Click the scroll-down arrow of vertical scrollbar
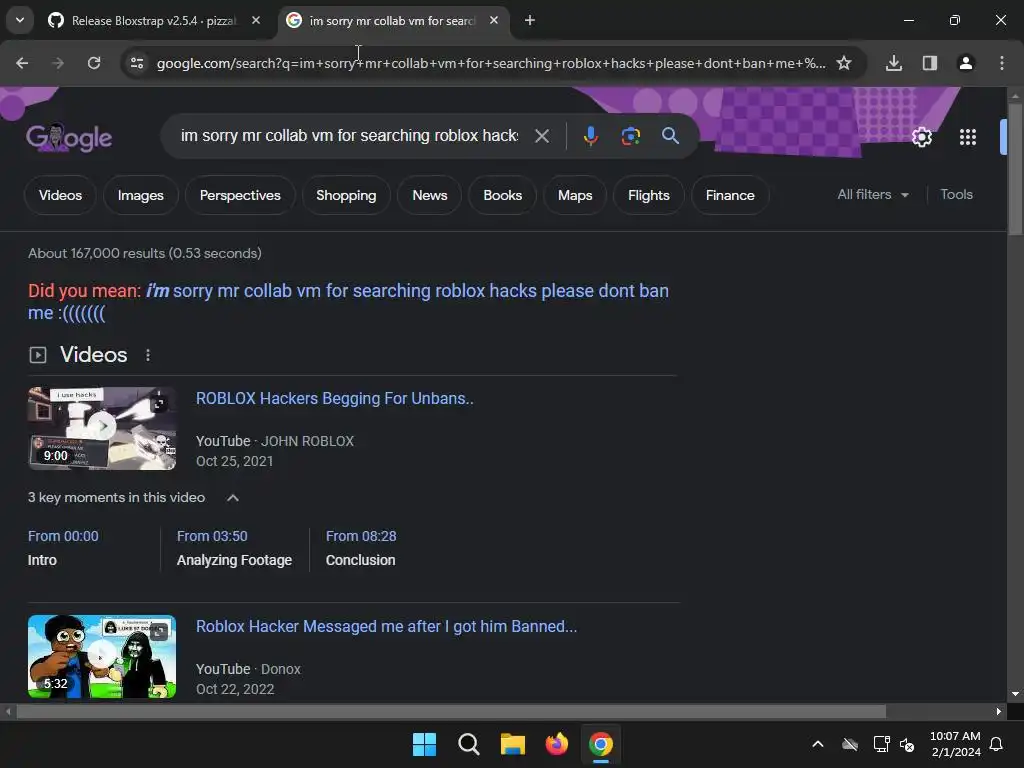 (1015, 694)
